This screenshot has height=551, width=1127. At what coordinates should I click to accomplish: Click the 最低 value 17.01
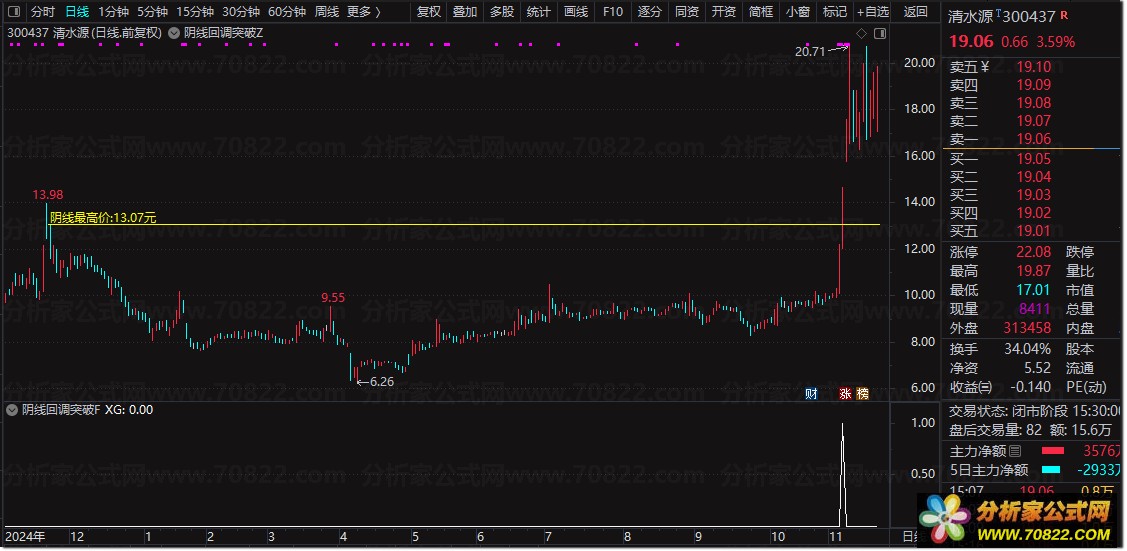point(1034,290)
